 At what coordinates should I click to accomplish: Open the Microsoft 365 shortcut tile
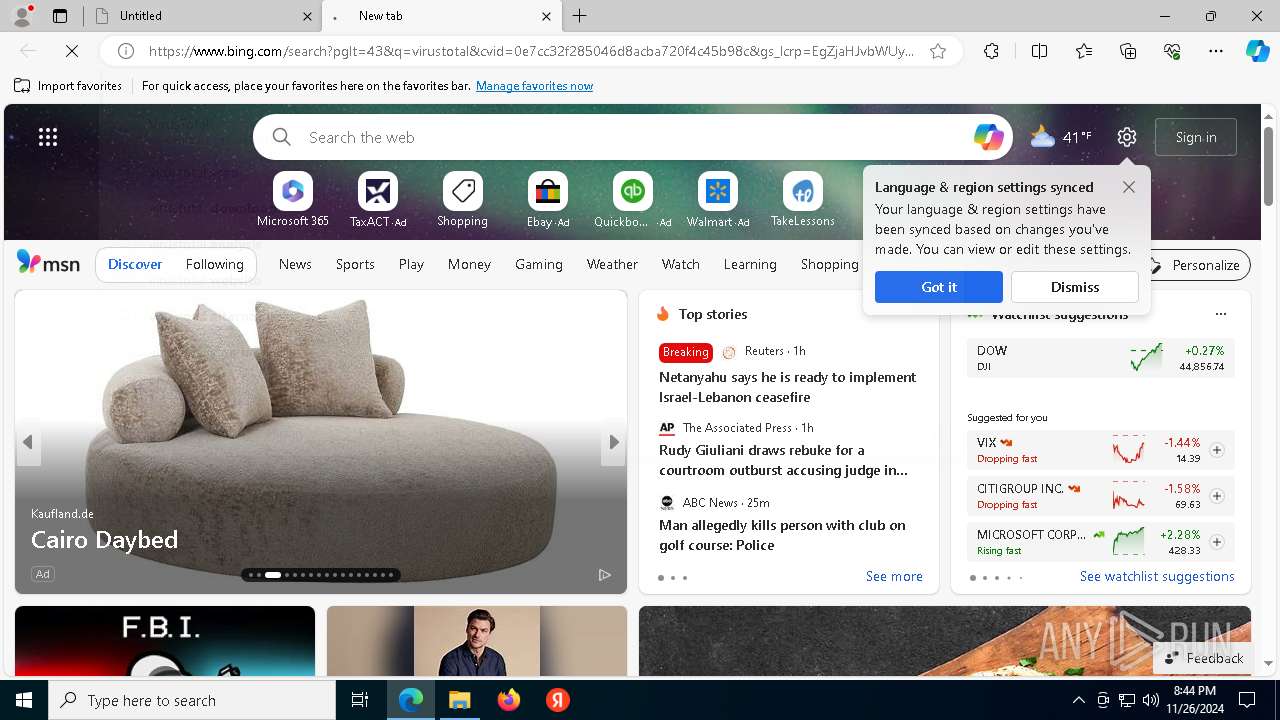point(292,200)
